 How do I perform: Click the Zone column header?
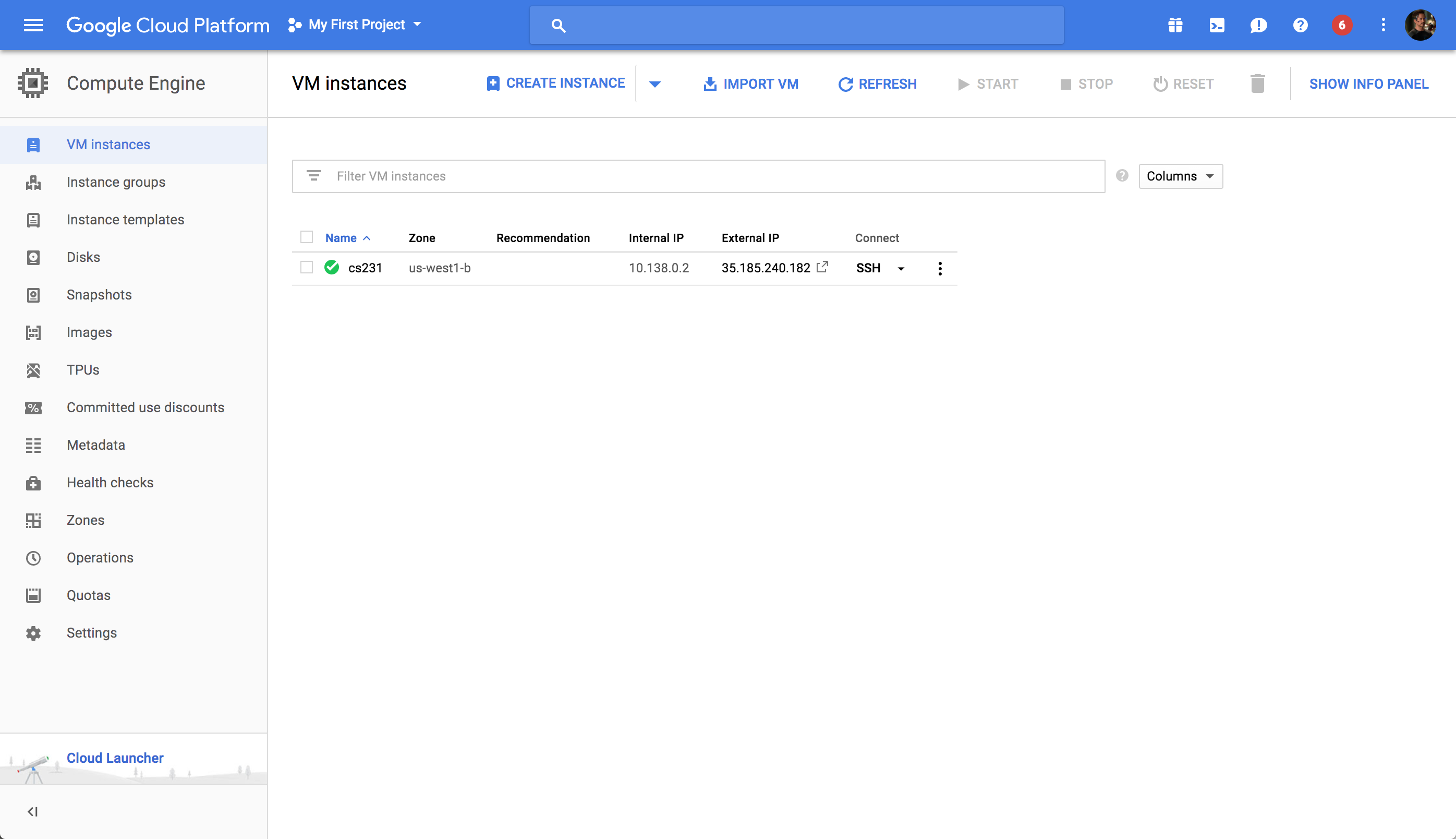[x=421, y=238]
